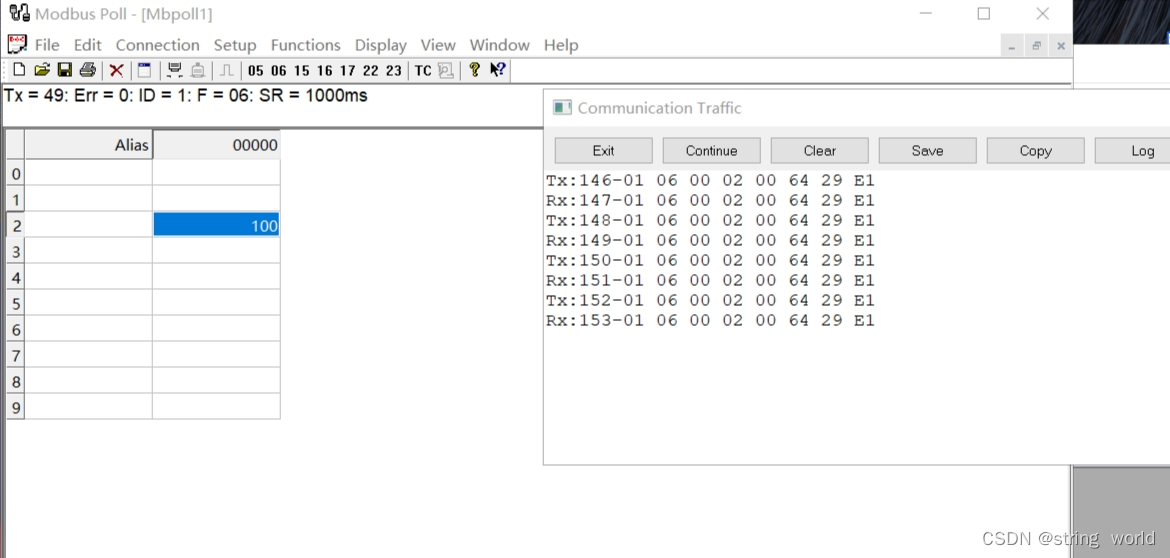Select row header 3
This screenshot has width=1170, height=558.
coord(16,251)
